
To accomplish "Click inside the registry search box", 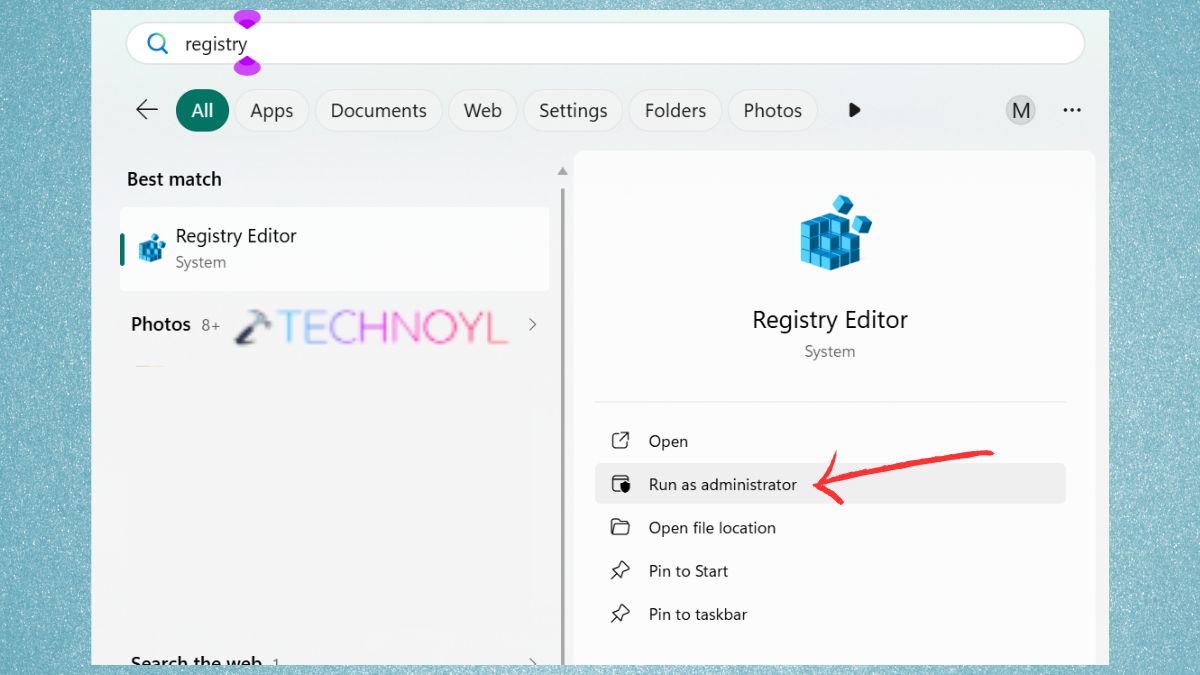I will [x=400, y=43].
